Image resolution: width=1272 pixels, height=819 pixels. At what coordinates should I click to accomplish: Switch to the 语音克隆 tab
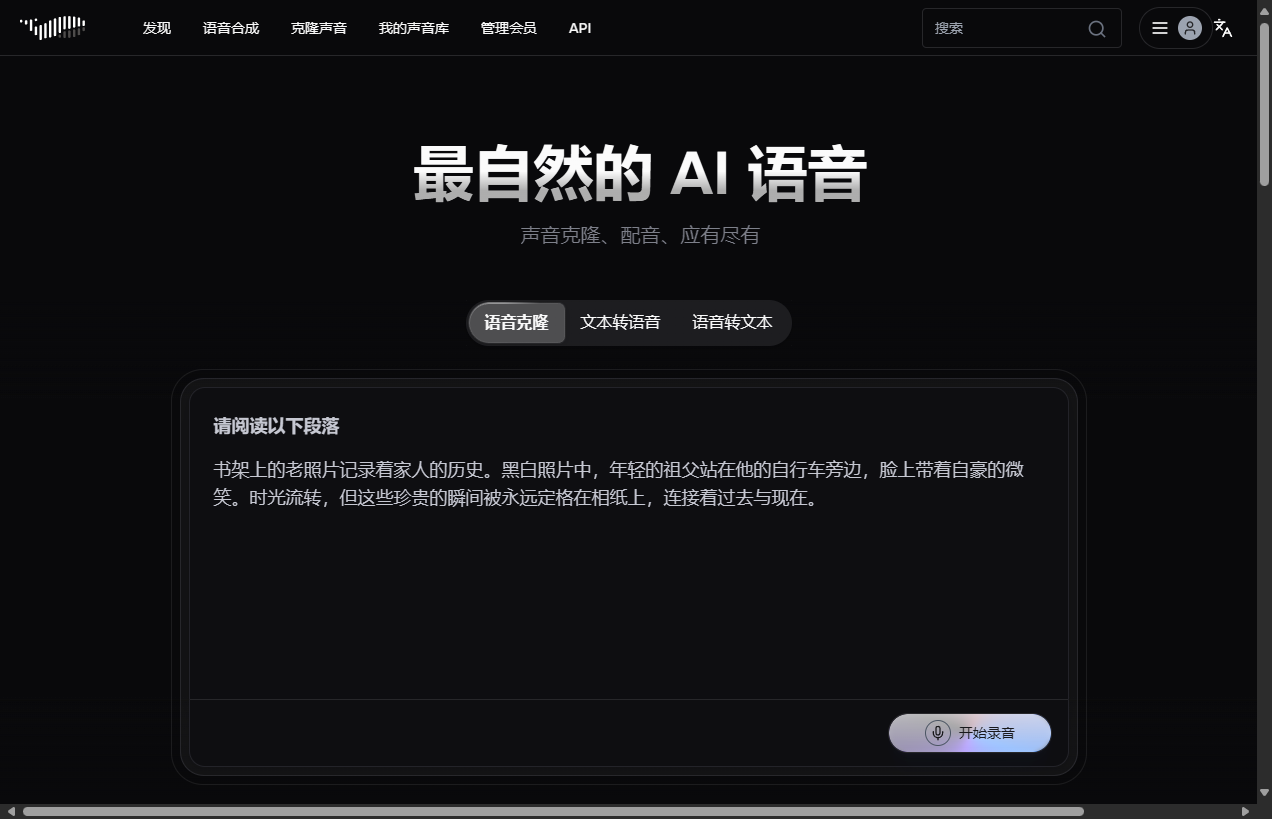pos(516,323)
